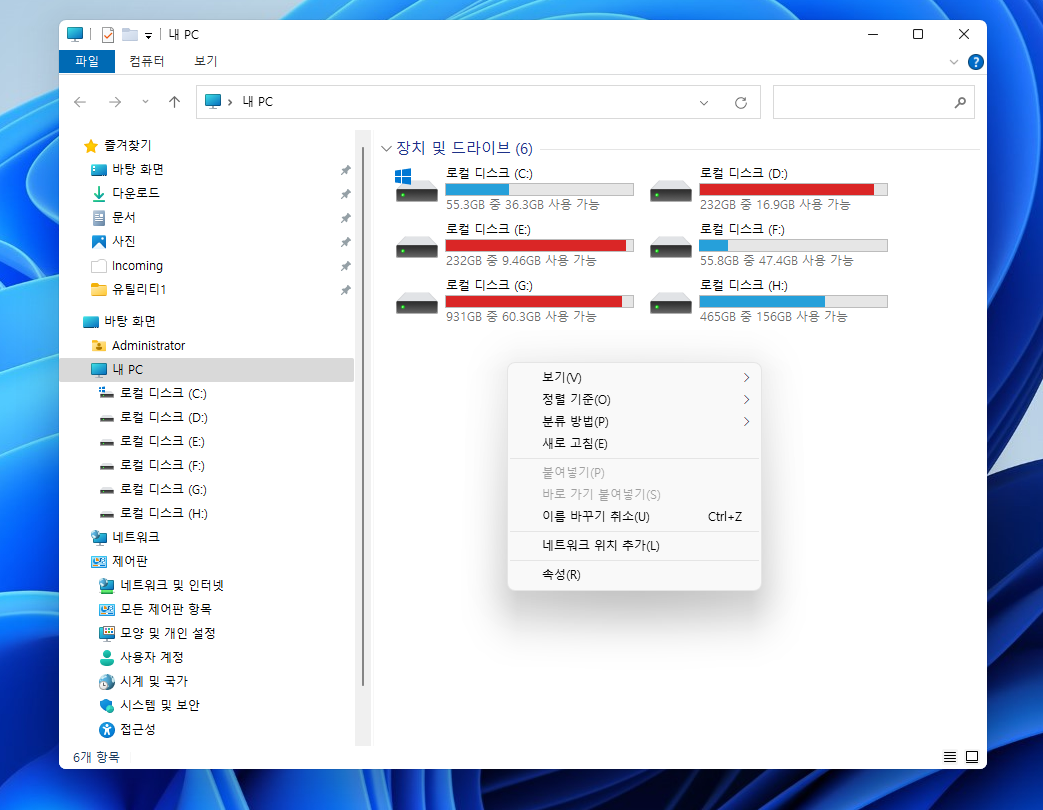1043x810 pixels.
Task: Choose 새로 고침(E) in the context menu
Action: click(634, 443)
